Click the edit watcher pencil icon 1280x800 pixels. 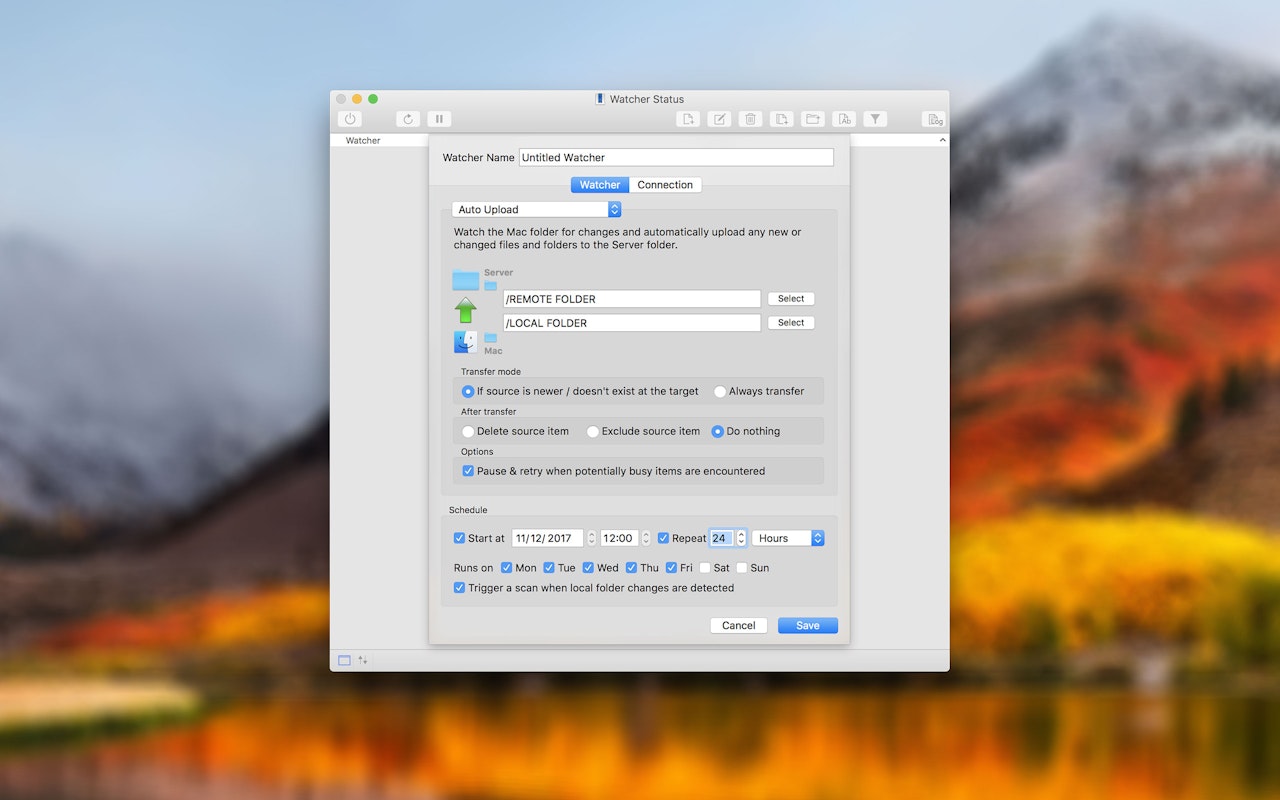click(x=719, y=119)
